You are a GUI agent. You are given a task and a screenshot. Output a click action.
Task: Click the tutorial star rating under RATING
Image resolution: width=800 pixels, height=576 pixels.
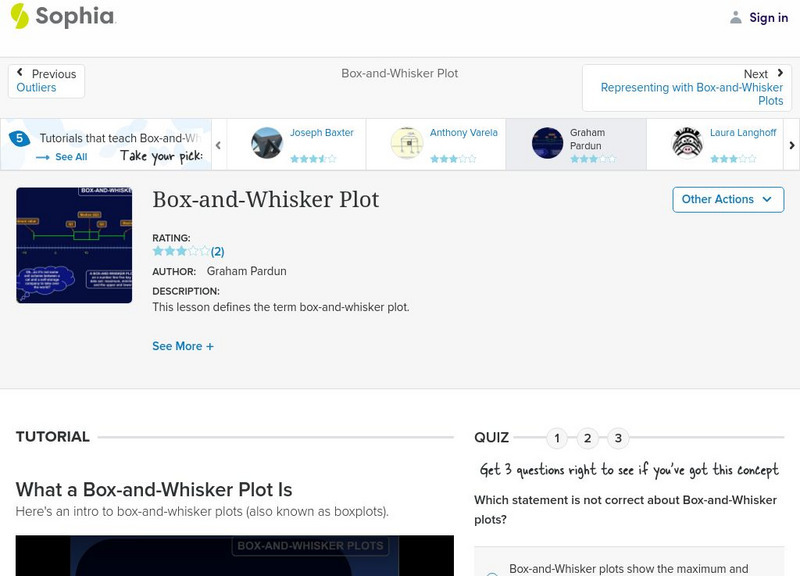181,251
